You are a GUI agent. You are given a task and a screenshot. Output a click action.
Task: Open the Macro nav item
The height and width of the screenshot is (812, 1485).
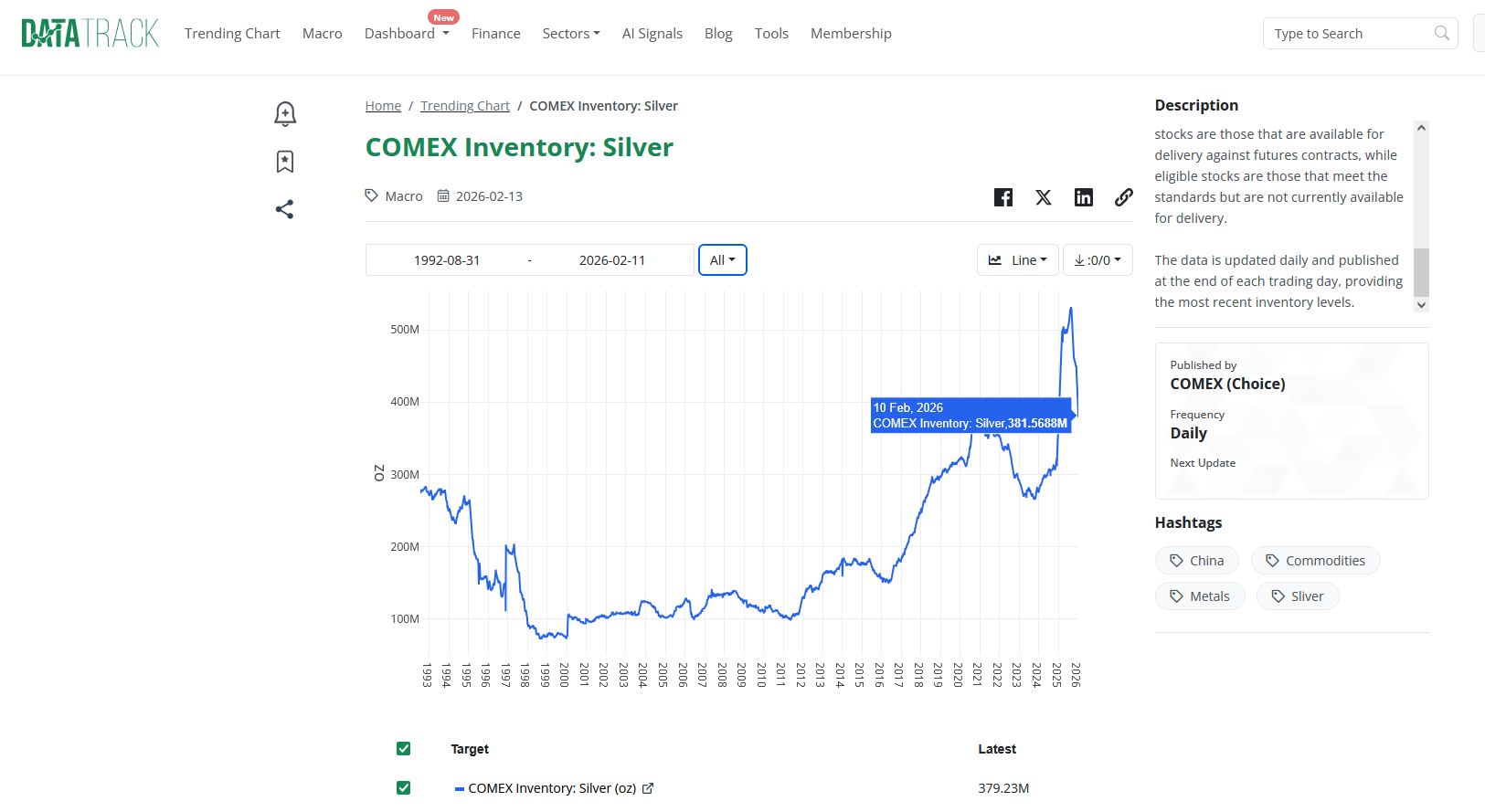323,34
